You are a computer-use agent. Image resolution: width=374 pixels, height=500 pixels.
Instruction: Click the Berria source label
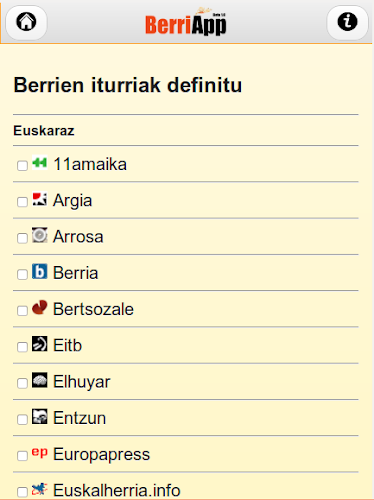[x=75, y=273]
